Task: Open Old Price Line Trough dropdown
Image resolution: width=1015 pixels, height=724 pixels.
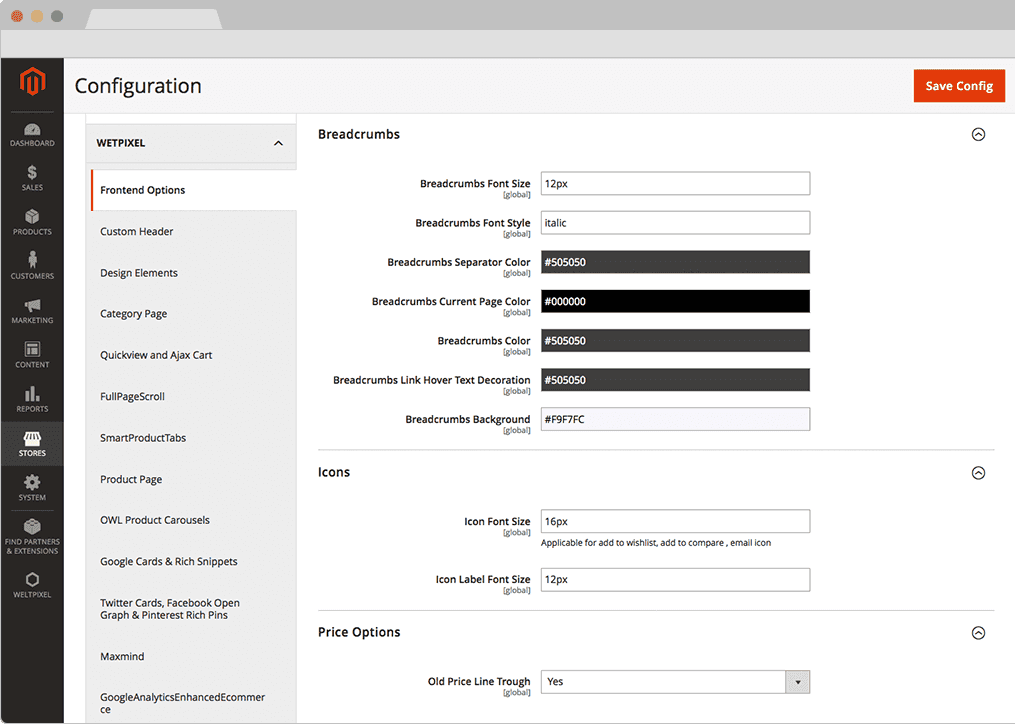Action: click(x=675, y=682)
